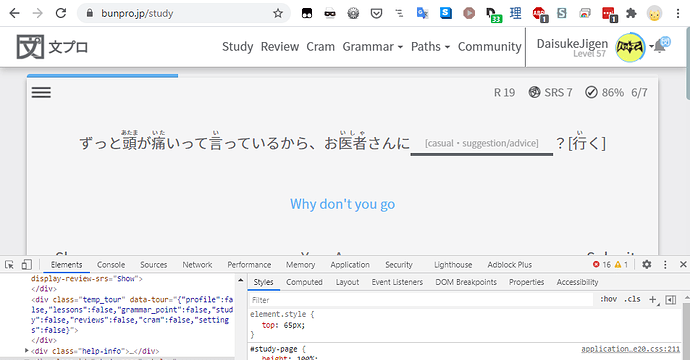Open the Memory tab in DevTools

[301, 264]
